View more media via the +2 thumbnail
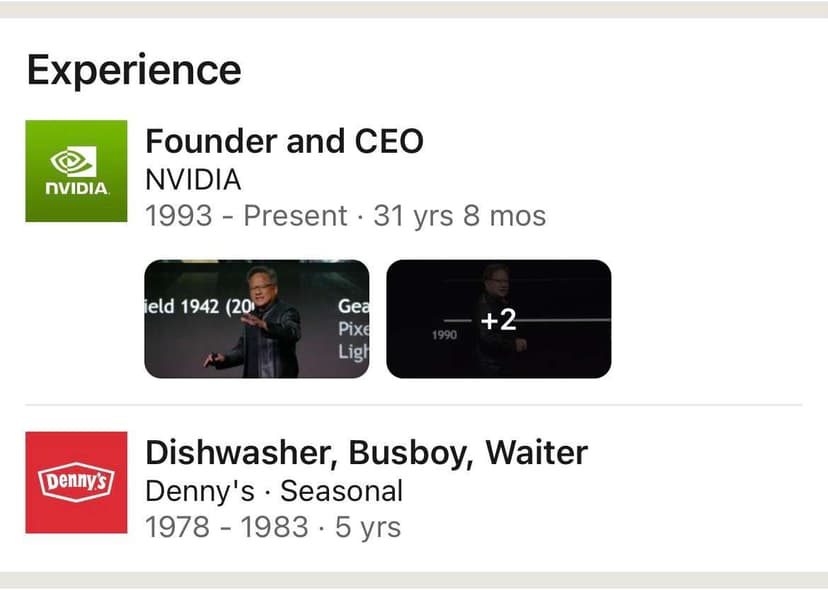The image size is (828, 590). tap(498, 319)
